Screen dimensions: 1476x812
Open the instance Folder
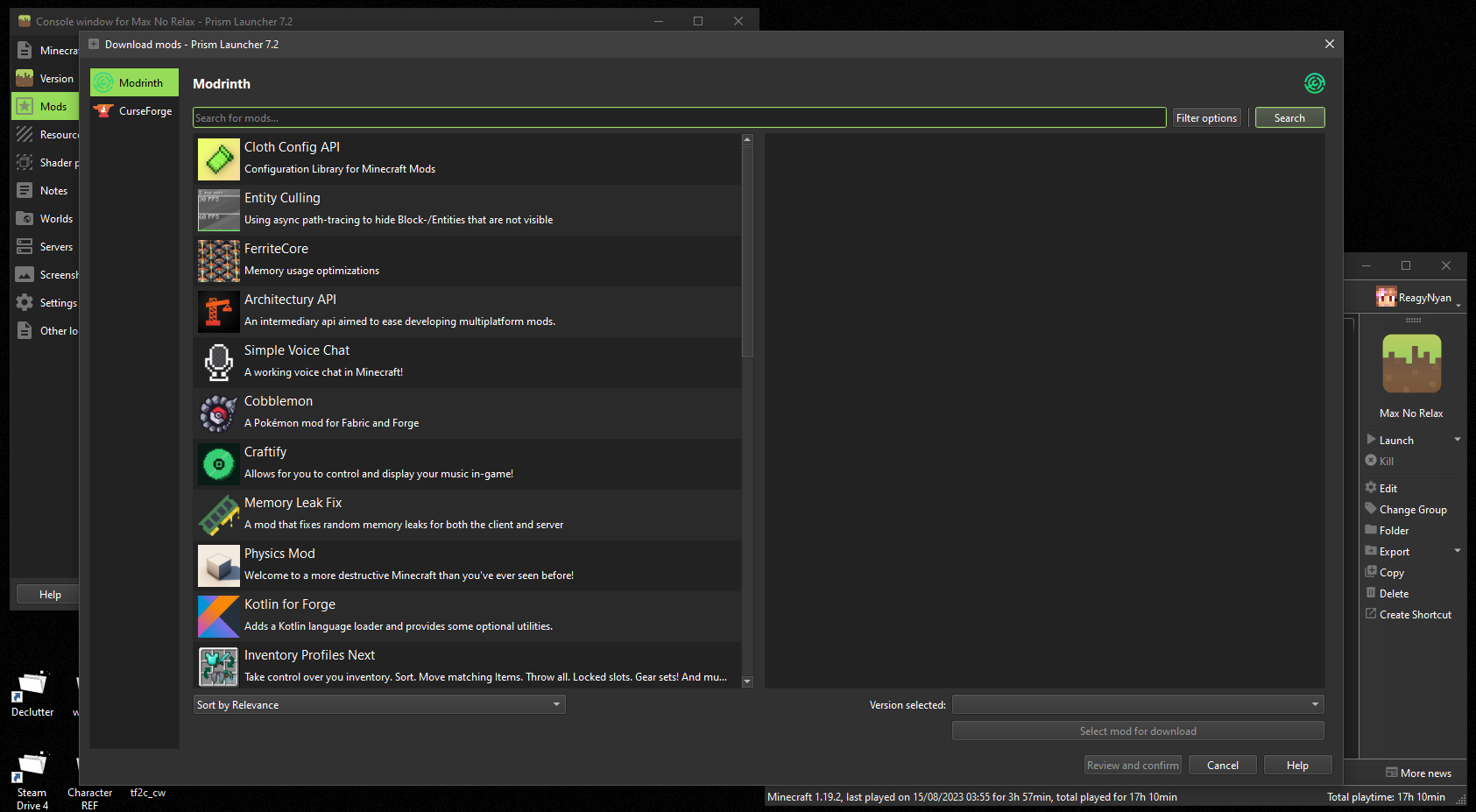(x=1387, y=530)
